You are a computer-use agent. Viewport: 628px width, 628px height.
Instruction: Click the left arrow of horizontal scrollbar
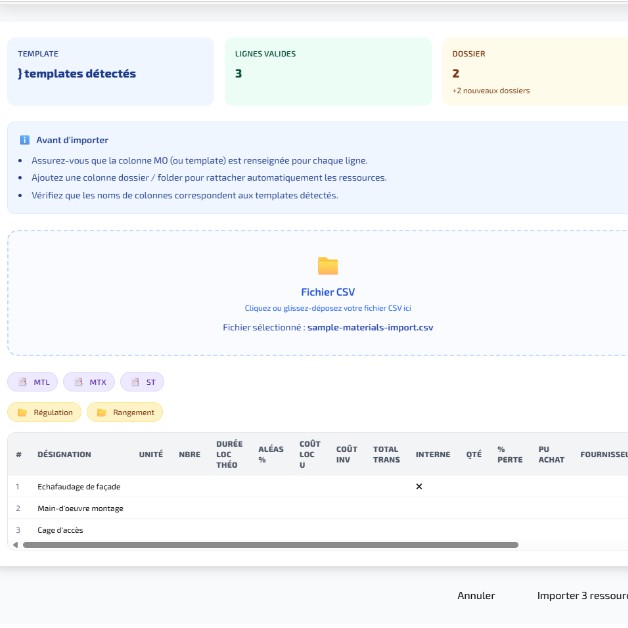[x=14, y=545]
